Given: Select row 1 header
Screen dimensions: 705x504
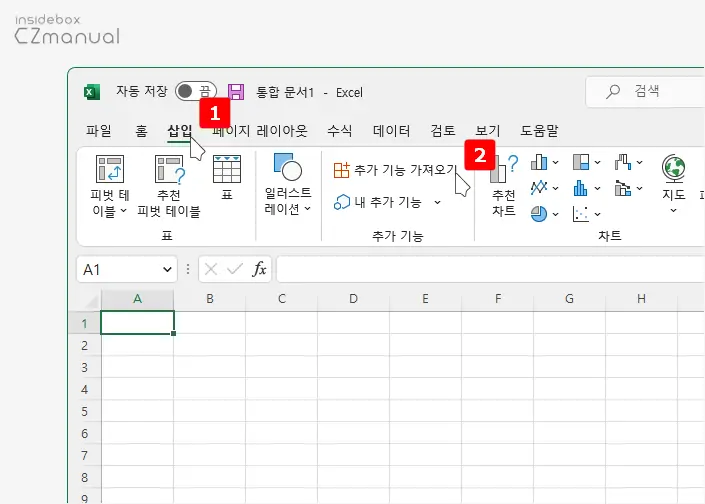Looking at the screenshot, I should (85, 323).
